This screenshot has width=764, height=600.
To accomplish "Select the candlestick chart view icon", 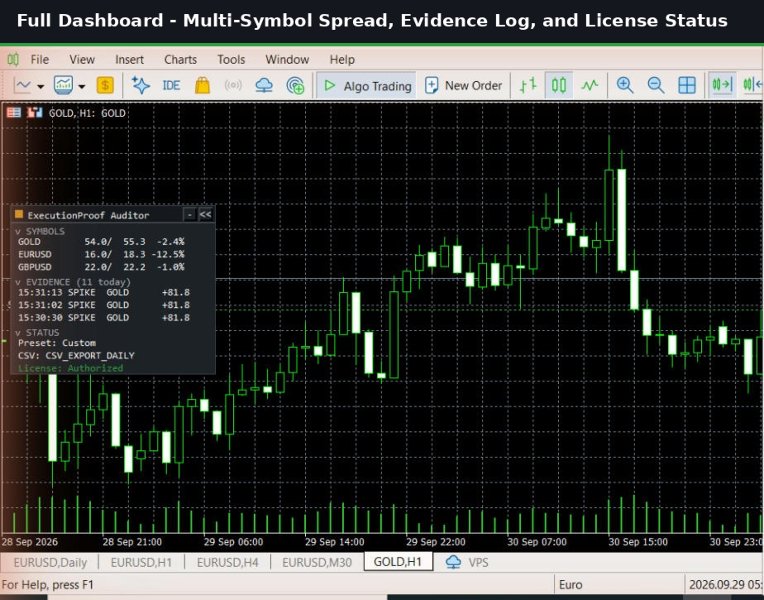I will coord(558,85).
